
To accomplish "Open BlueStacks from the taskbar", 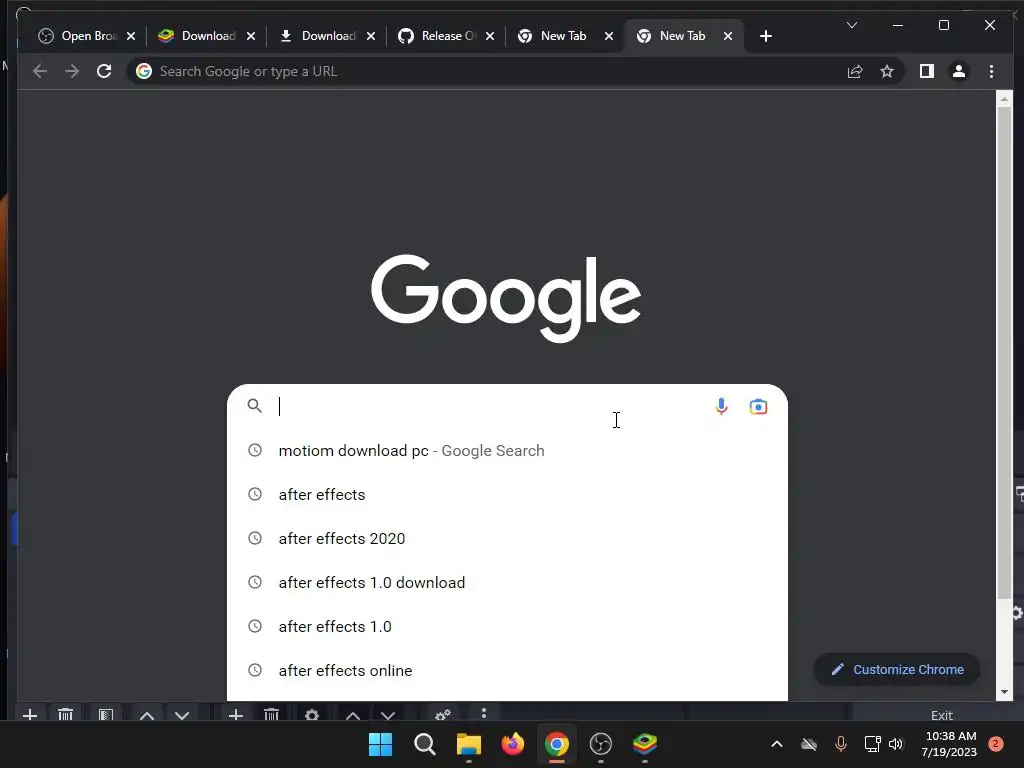I will (645, 744).
